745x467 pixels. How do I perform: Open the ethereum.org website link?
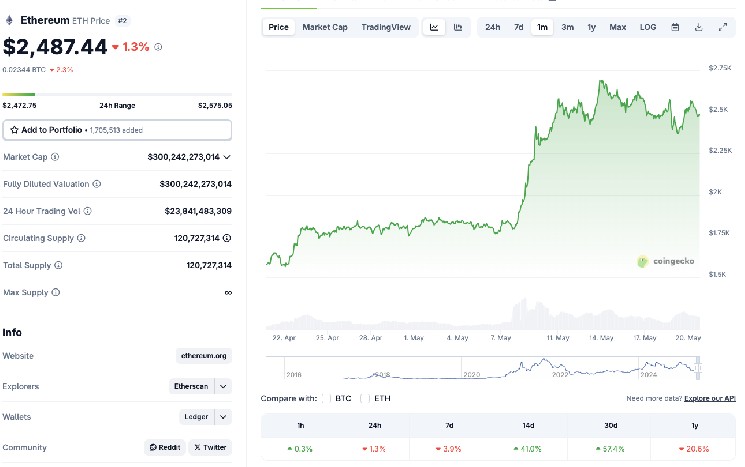pyautogui.click(x=204, y=355)
